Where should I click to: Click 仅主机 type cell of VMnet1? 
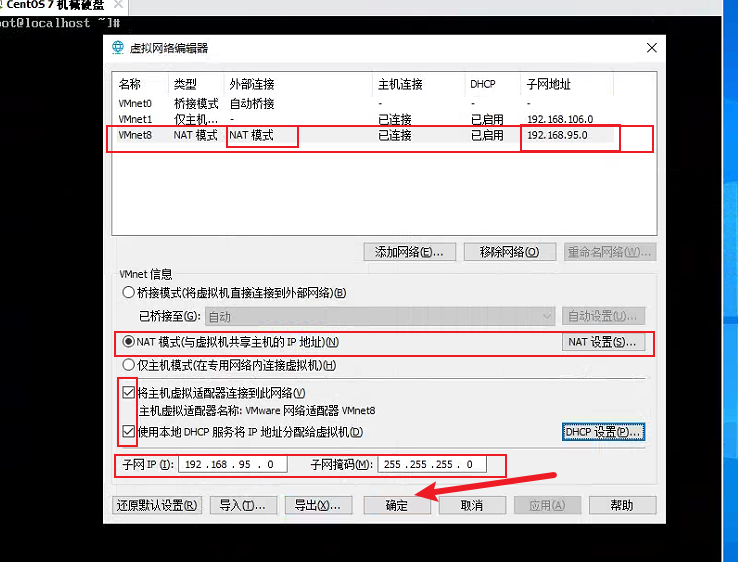tap(196, 119)
